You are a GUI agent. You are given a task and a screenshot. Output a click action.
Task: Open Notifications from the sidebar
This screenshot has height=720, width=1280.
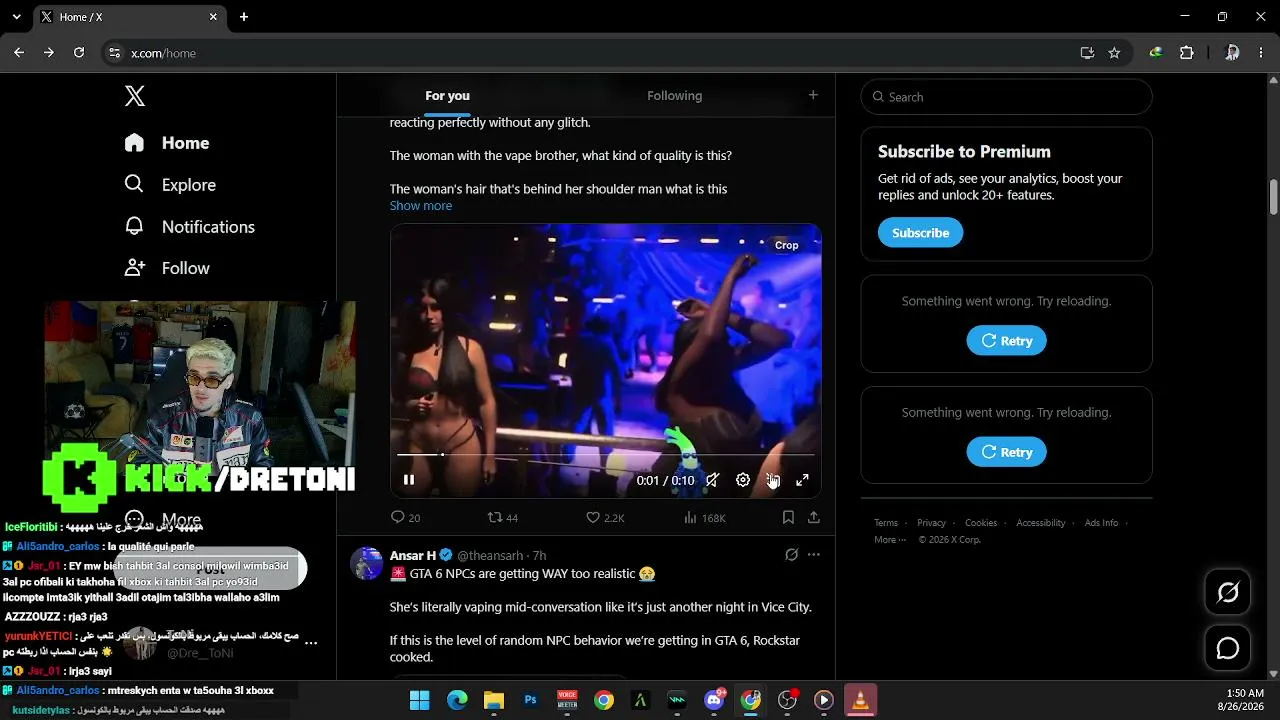pyautogui.click(x=189, y=227)
